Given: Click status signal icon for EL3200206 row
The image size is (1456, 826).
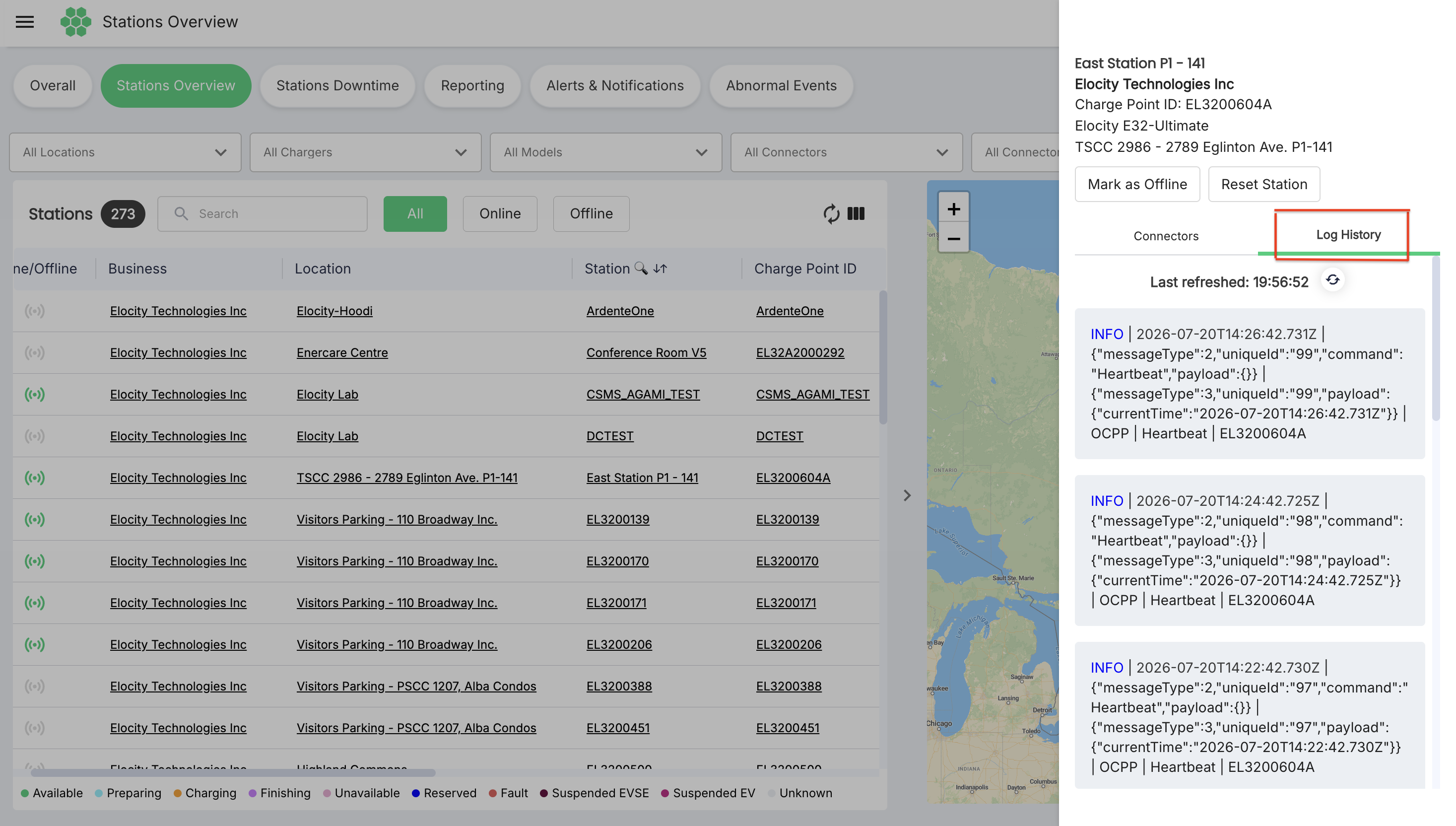Looking at the screenshot, I should tap(35, 644).
